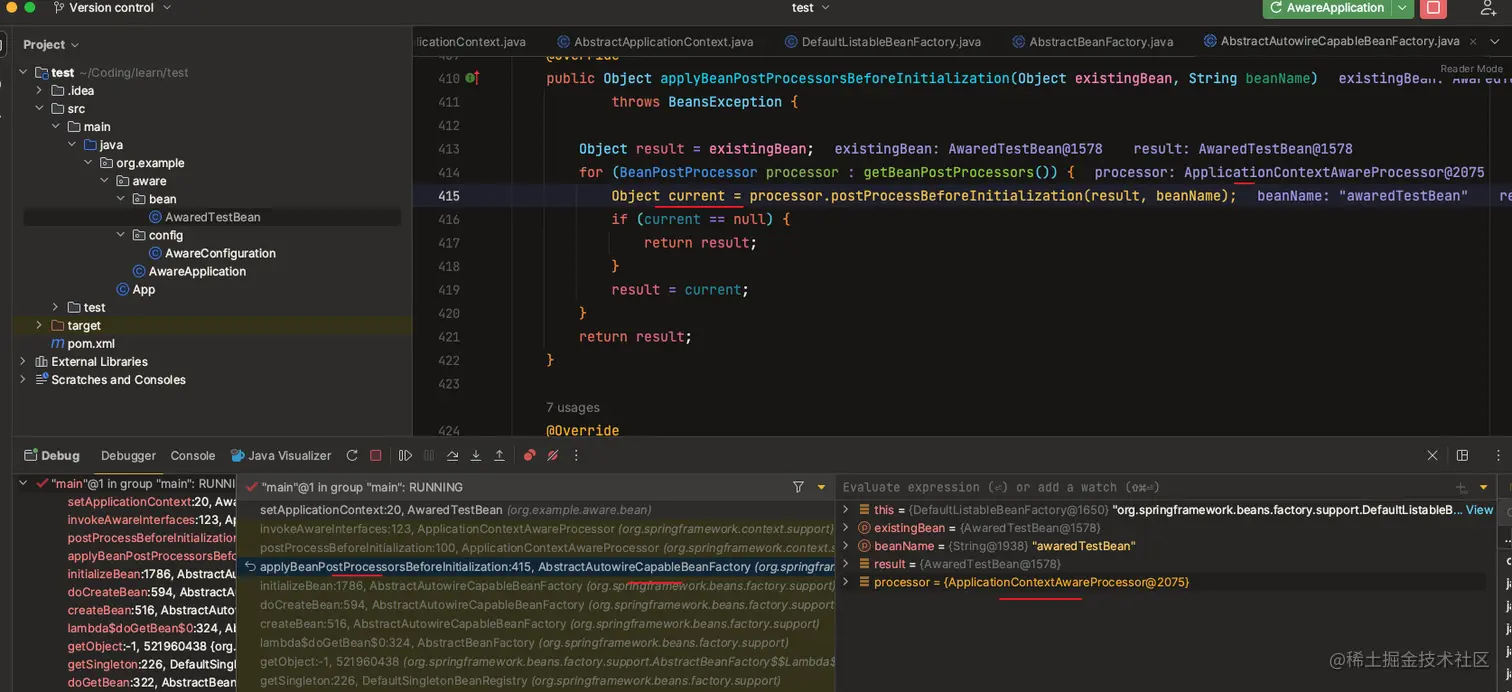Expand the processor variable node
Image resolution: width=1512 pixels, height=692 pixels.
[x=846, y=582]
